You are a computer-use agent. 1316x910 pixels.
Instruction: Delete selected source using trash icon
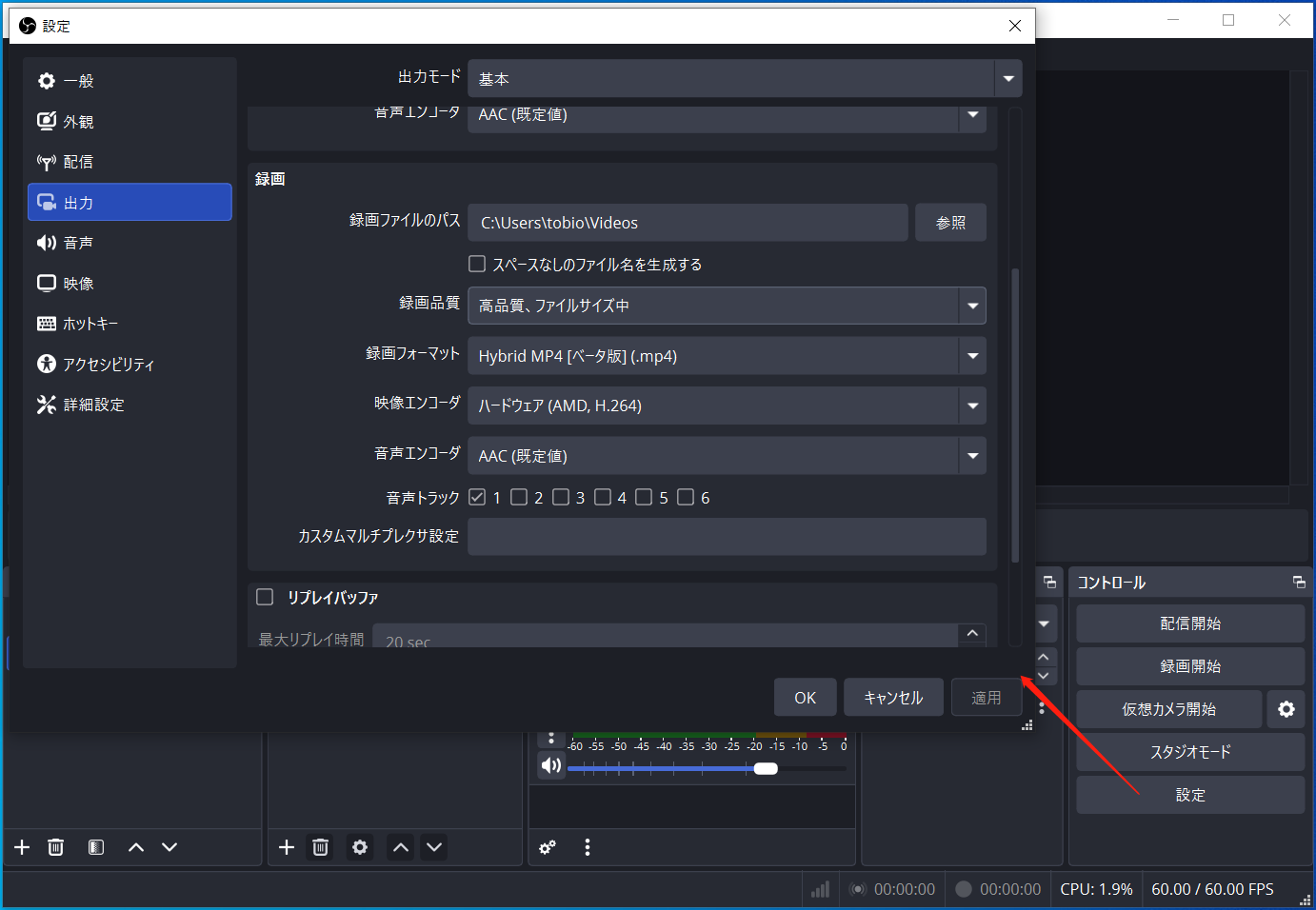pyautogui.click(x=320, y=846)
